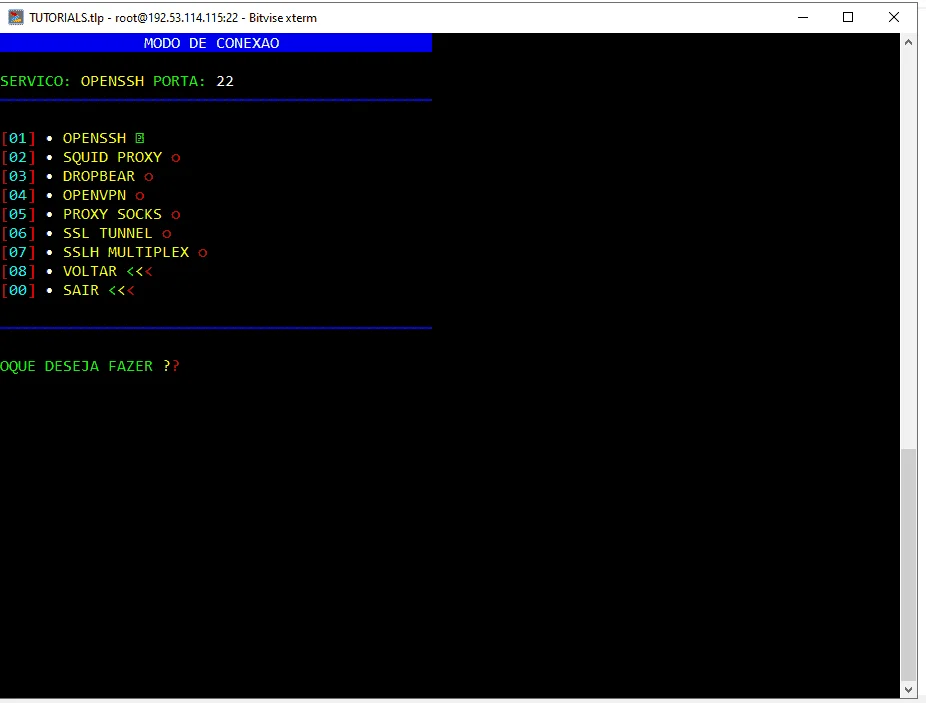Image resolution: width=926 pixels, height=703 pixels.
Task: Click the red circle beside SQUID PROXY
Action: pyautogui.click(x=175, y=158)
